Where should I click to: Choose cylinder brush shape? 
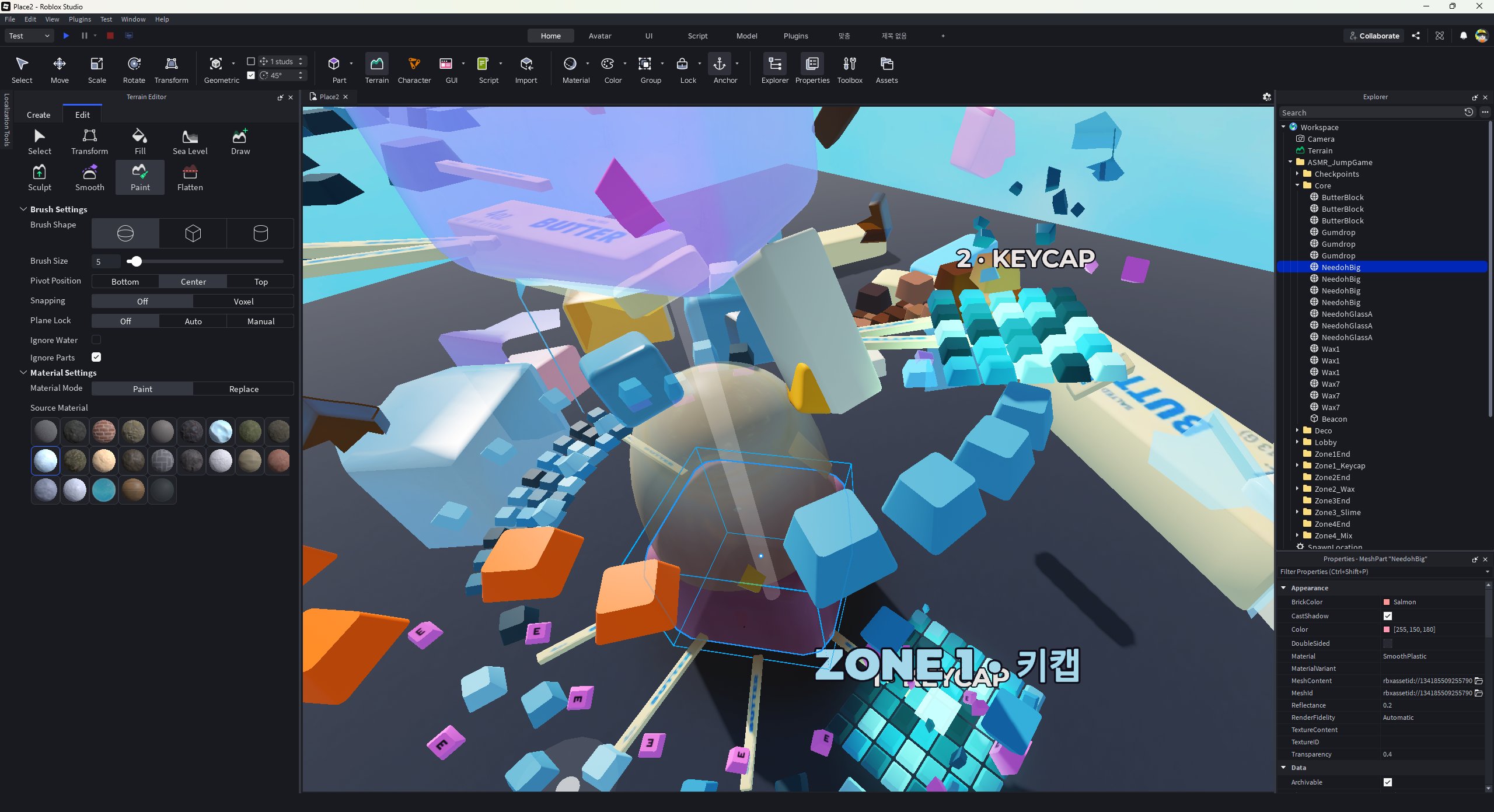tap(261, 233)
